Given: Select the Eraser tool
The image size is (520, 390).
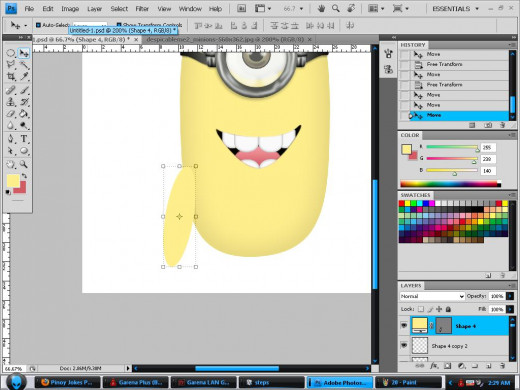Looking at the screenshot, I should tap(11, 114).
